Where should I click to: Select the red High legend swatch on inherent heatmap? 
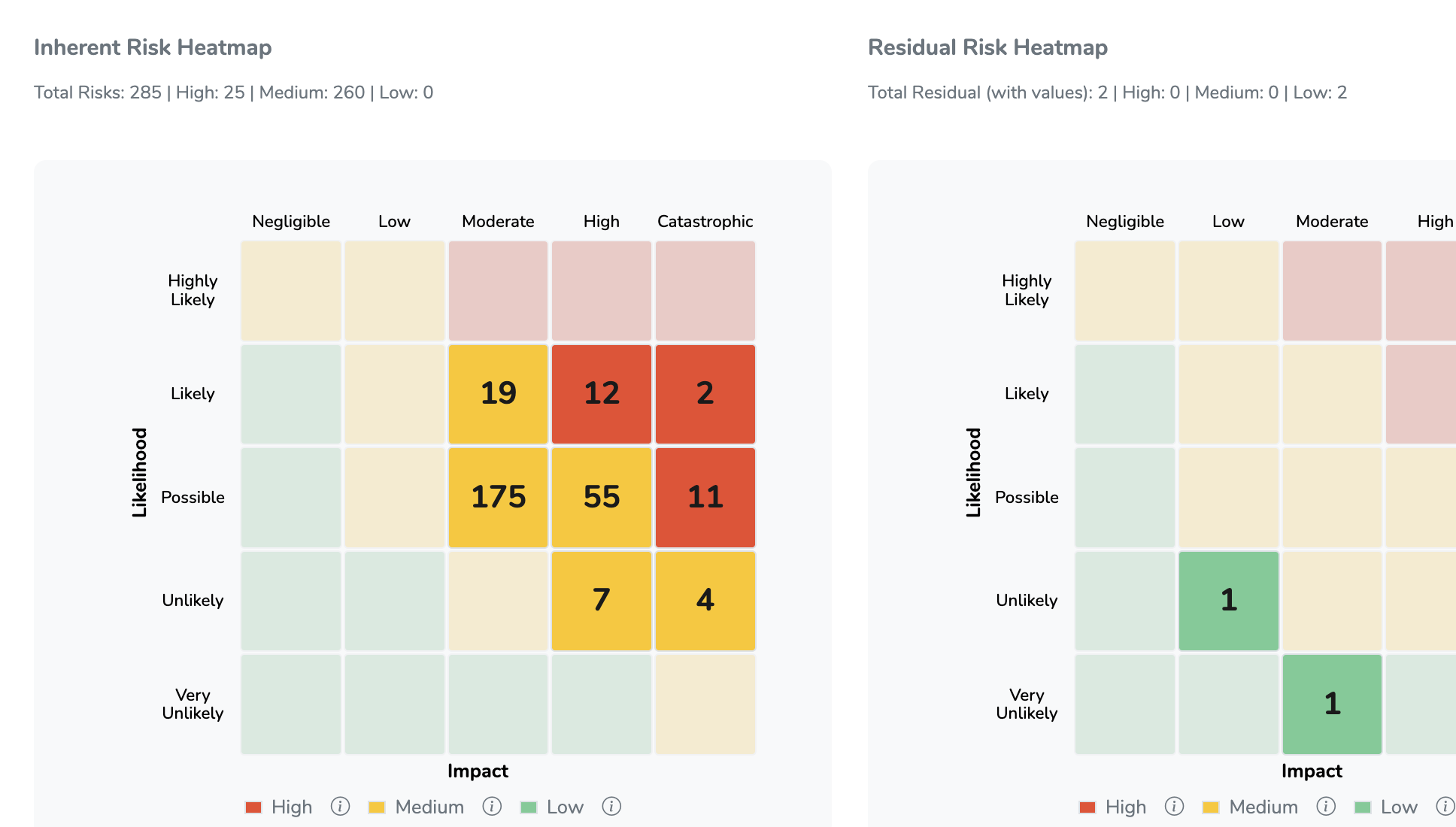click(253, 807)
